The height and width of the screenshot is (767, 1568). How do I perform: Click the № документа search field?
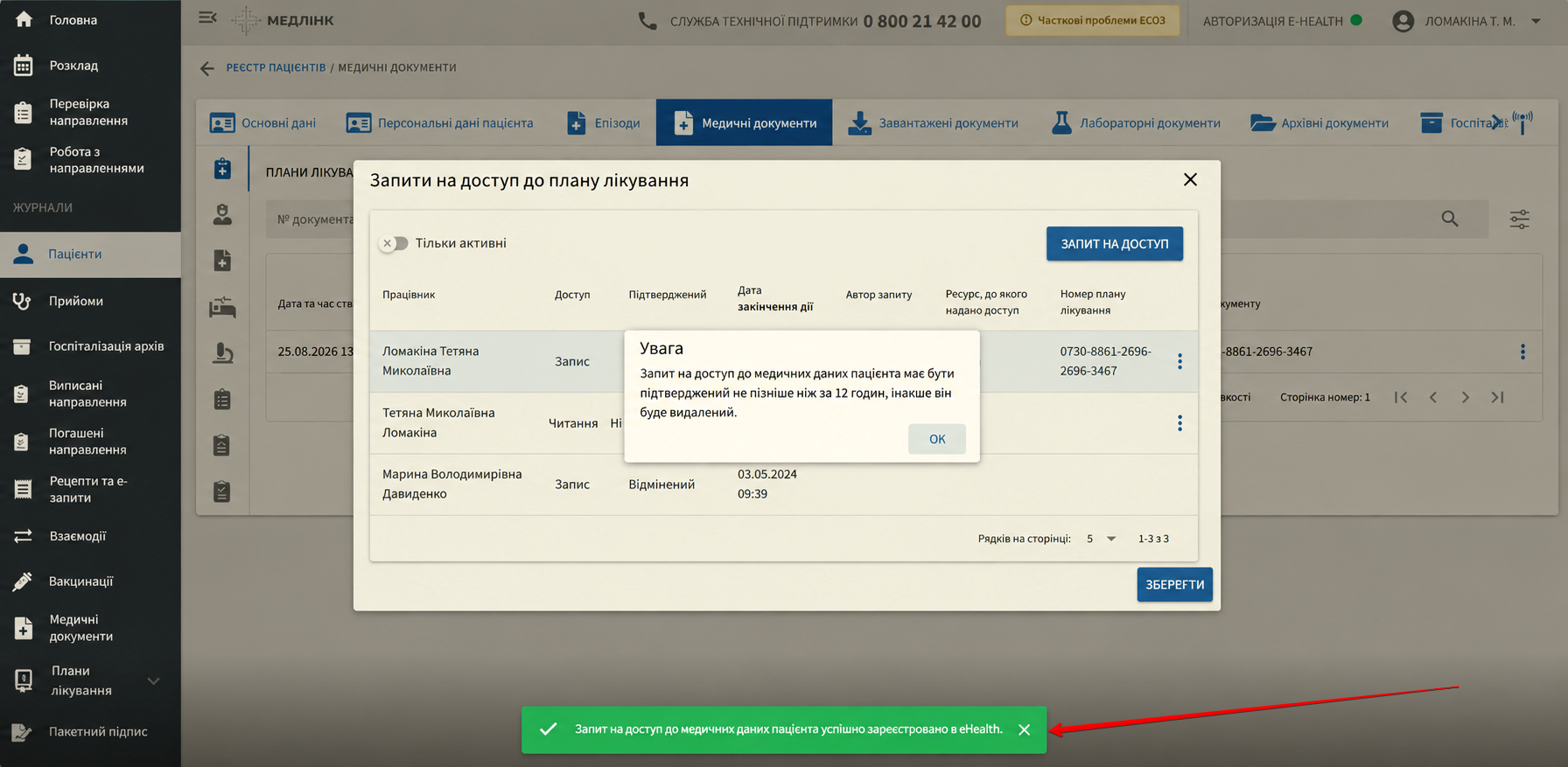pos(311,220)
